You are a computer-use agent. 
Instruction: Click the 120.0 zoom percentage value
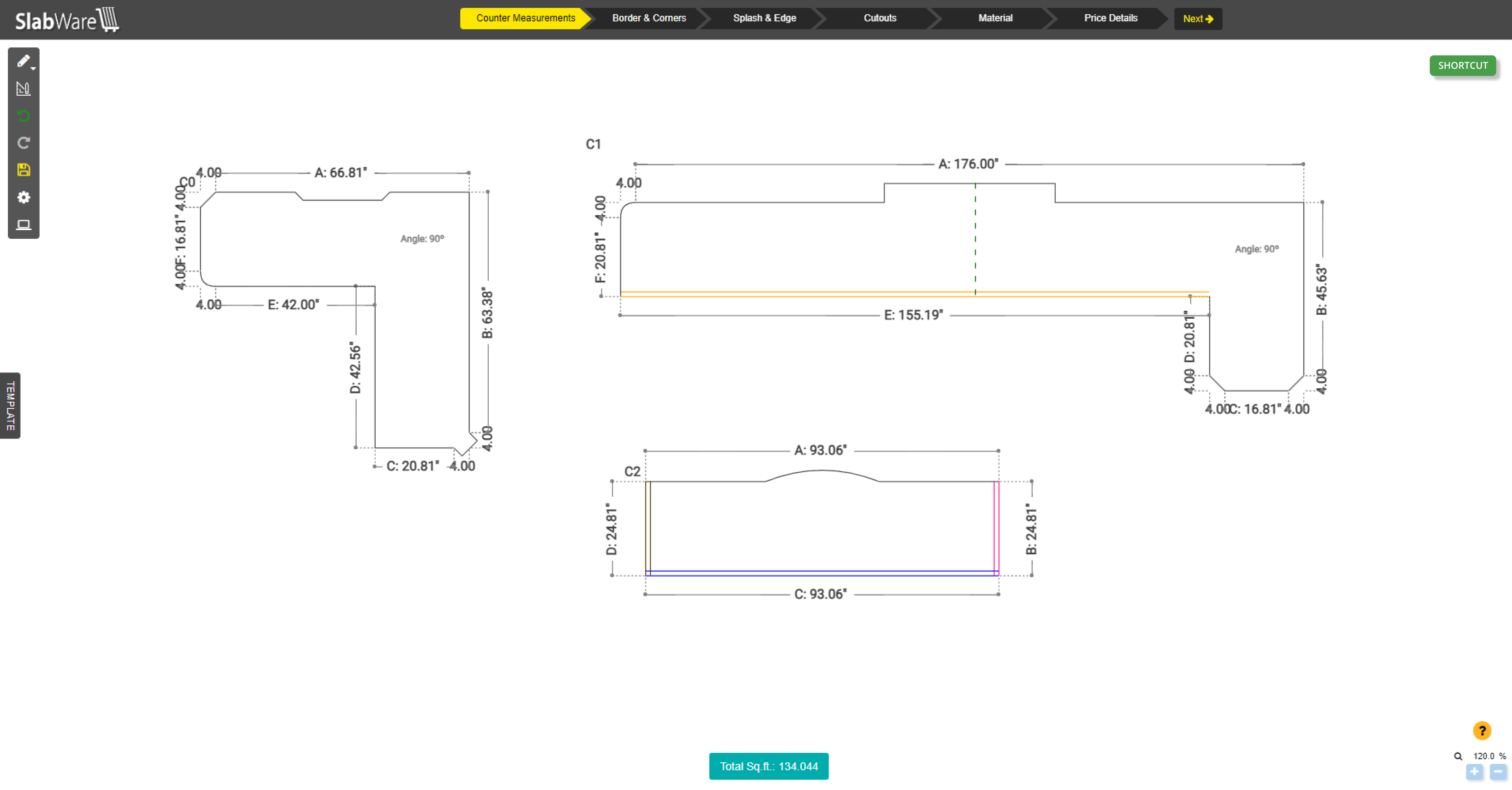click(x=1483, y=757)
